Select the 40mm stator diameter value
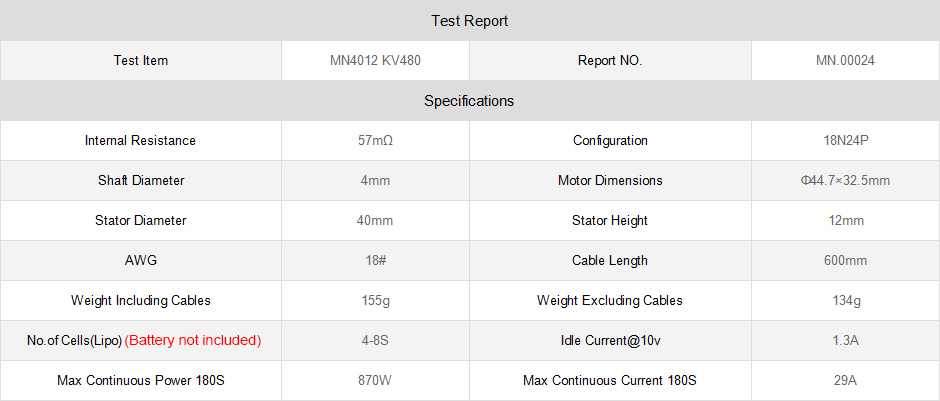 [x=375, y=221]
